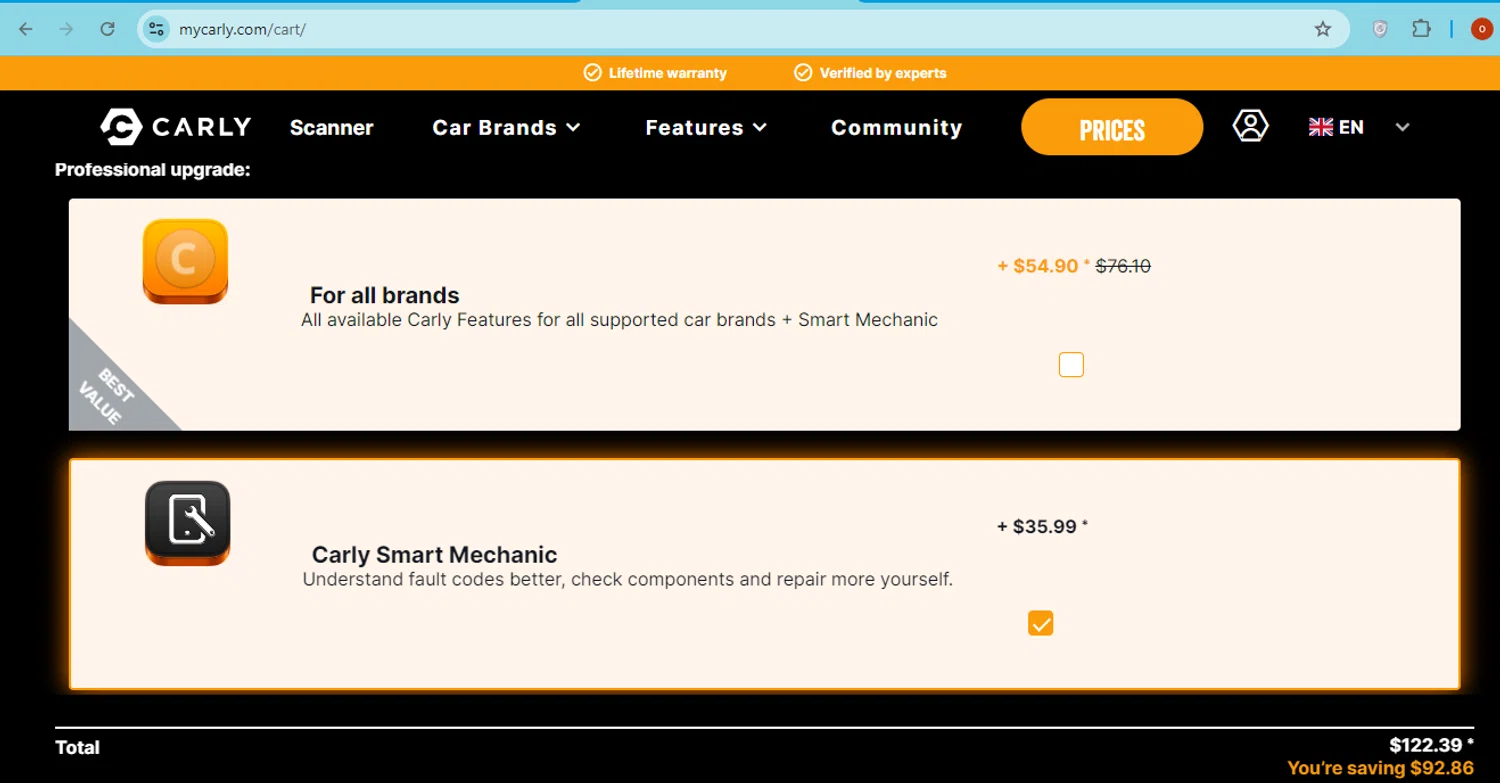Click the Carly Smart Mechanic wrench app icon

[187, 523]
